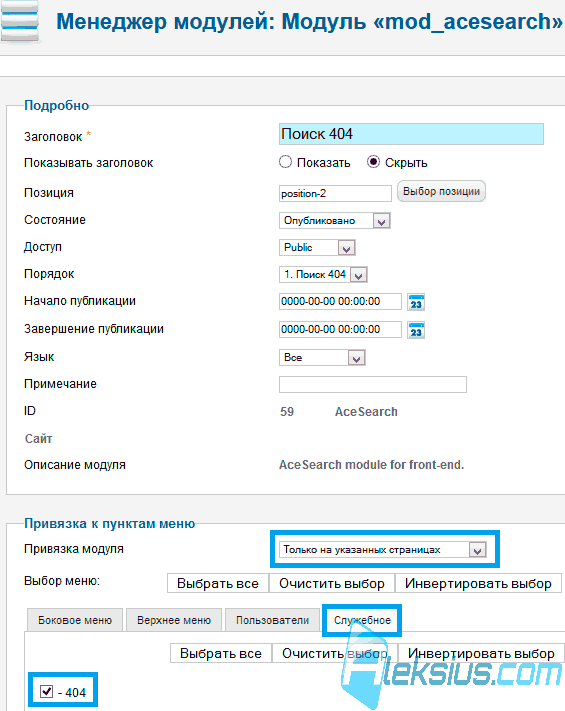Click upper Выбрать все button next to Выбор меню
The image size is (565, 711).
[x=218, y=583]
